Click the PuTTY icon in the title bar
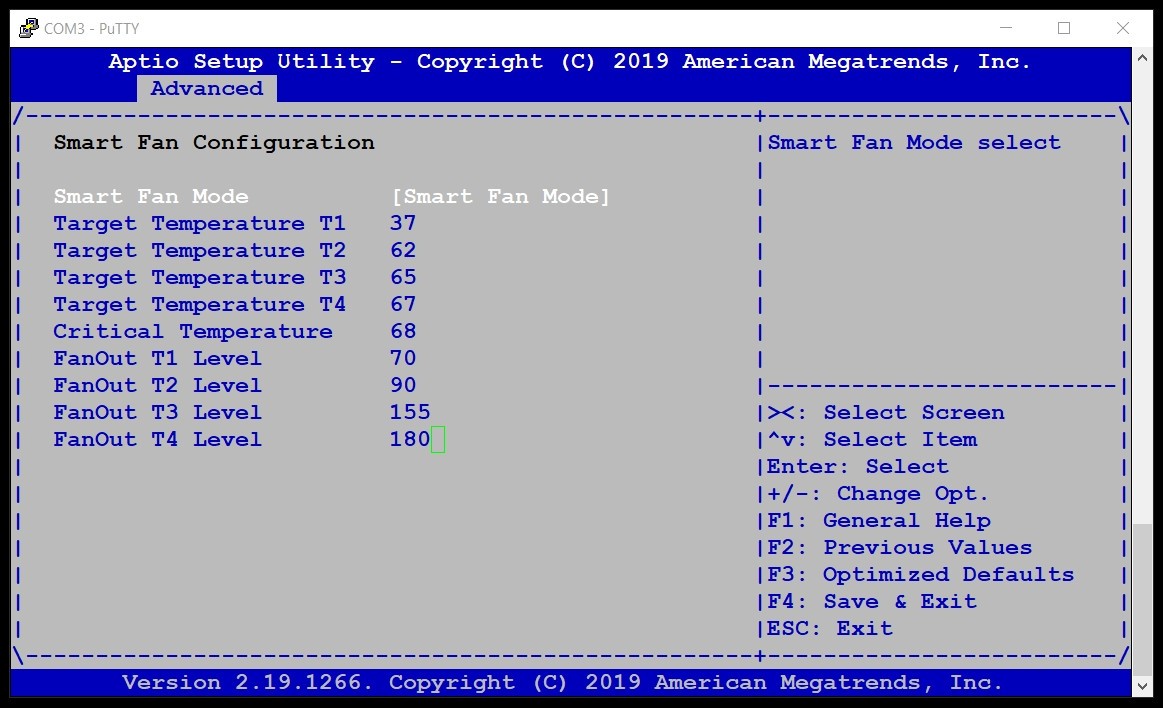This screenshot has width=1163, height=708. 28,28
